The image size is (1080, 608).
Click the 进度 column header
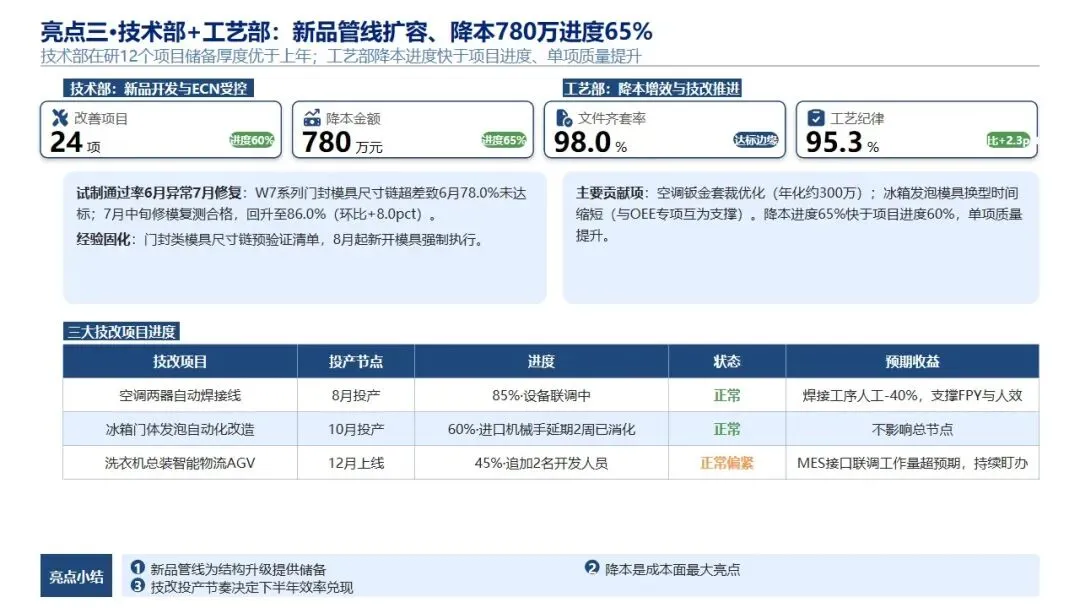(x=541, y=361)
